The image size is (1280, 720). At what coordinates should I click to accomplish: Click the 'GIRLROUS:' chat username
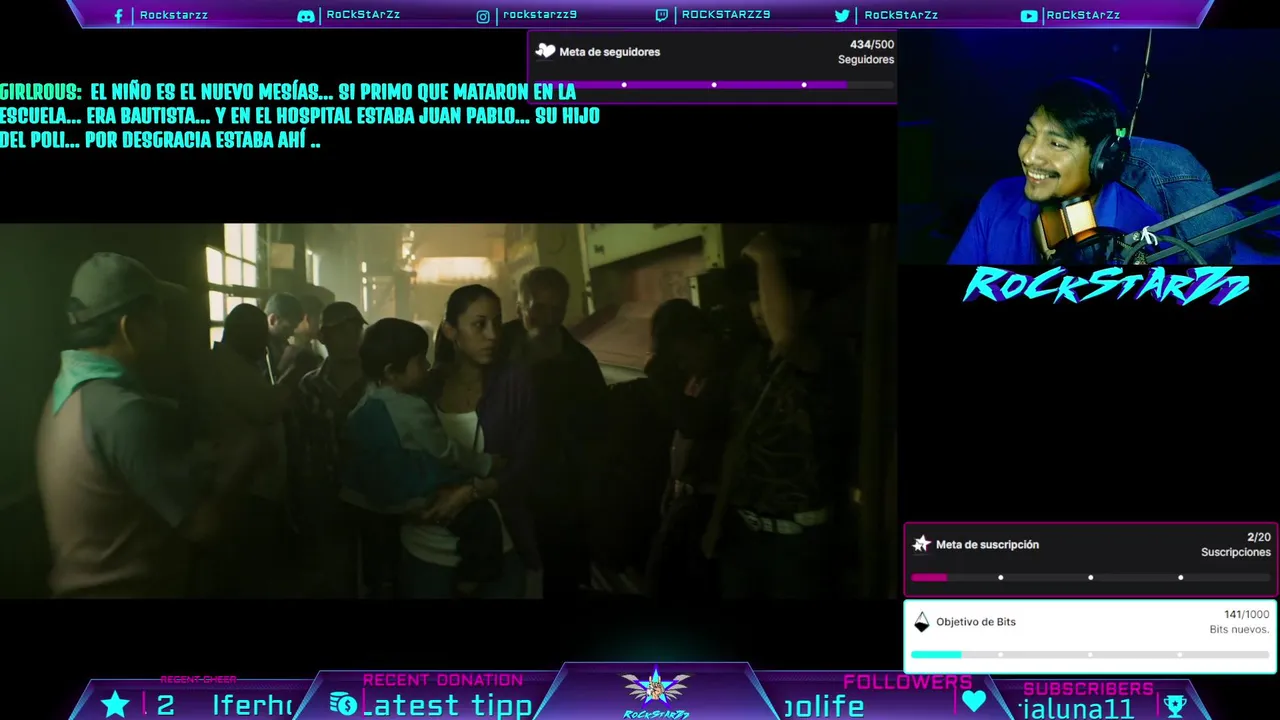tap(41, 92)
